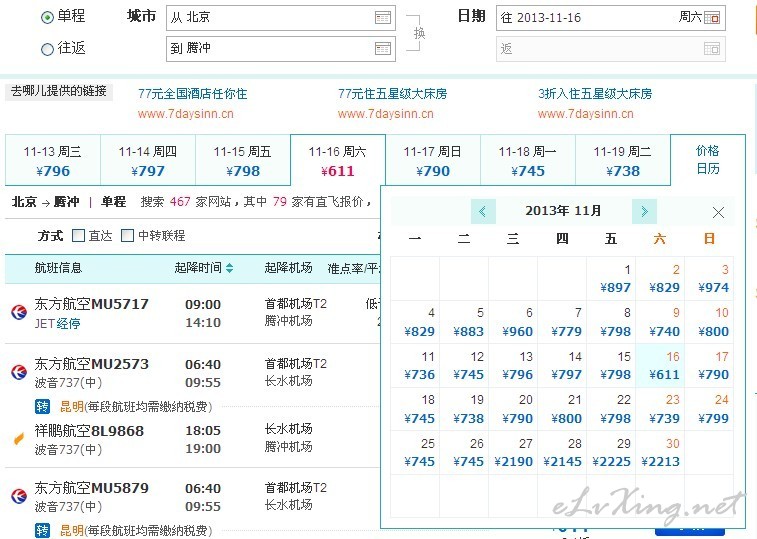757x539 pixels.
Task: Open the 77元住五星级大床房 ad link
Action: point(393,94)
